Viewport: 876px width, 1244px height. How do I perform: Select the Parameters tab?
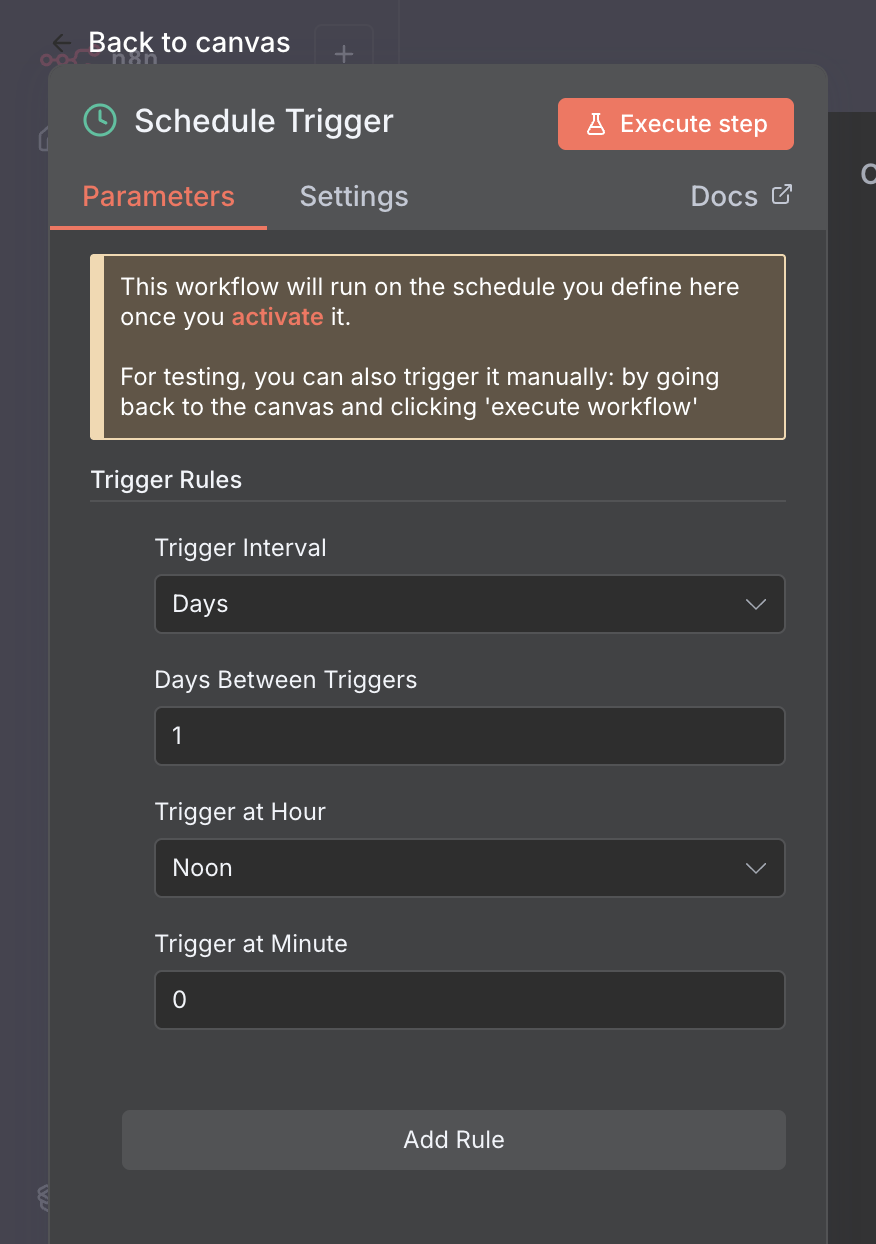[x=157, y=196]
